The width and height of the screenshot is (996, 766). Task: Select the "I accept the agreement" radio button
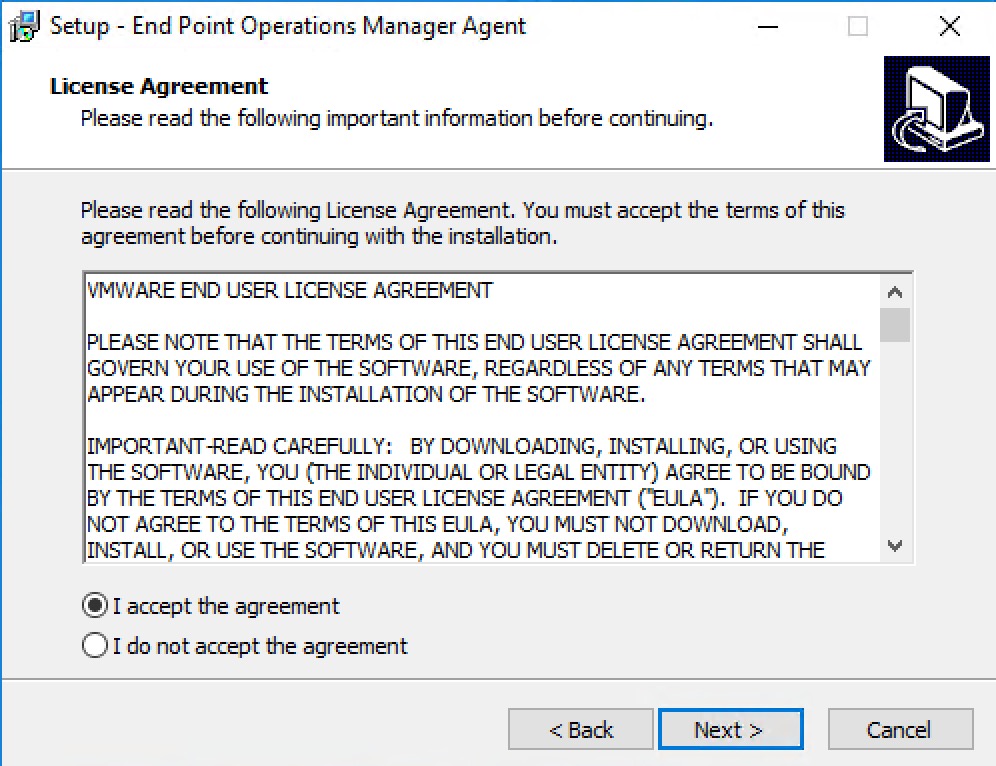click(x=95, y=606)
